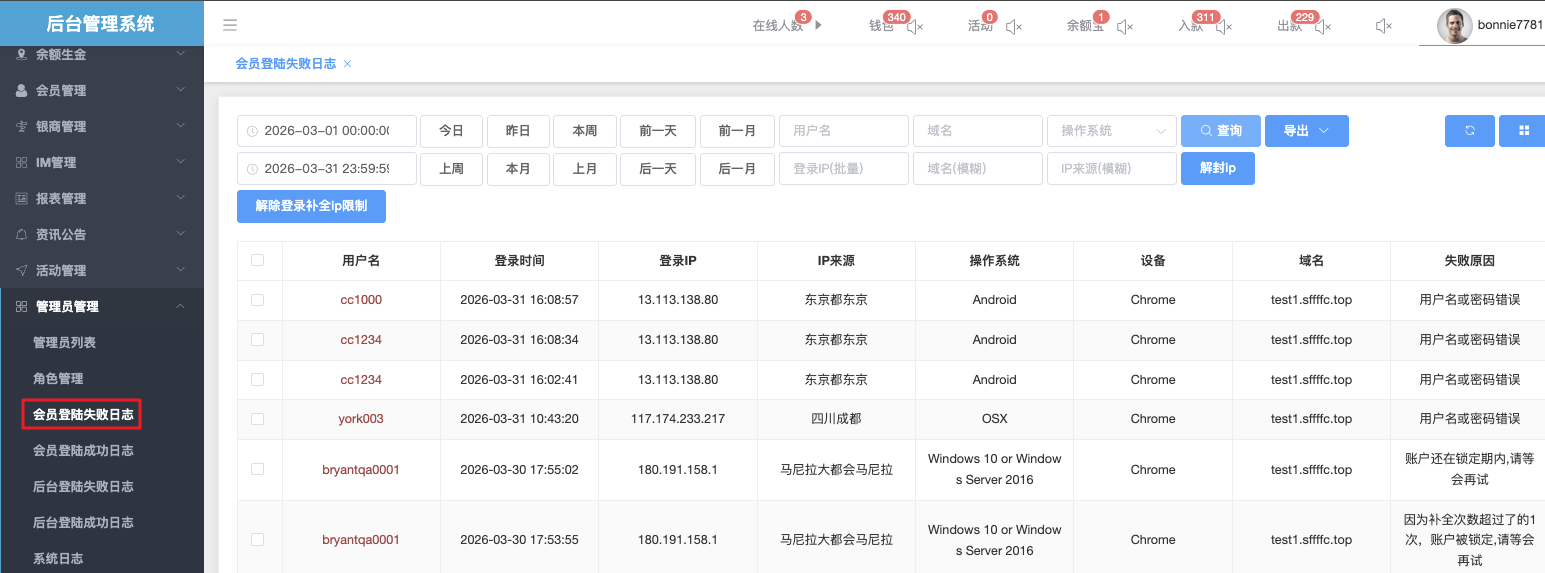Screen dimensions: 1545x573
Task: Click the grid column settings icon
Action: click(1523, 131)
